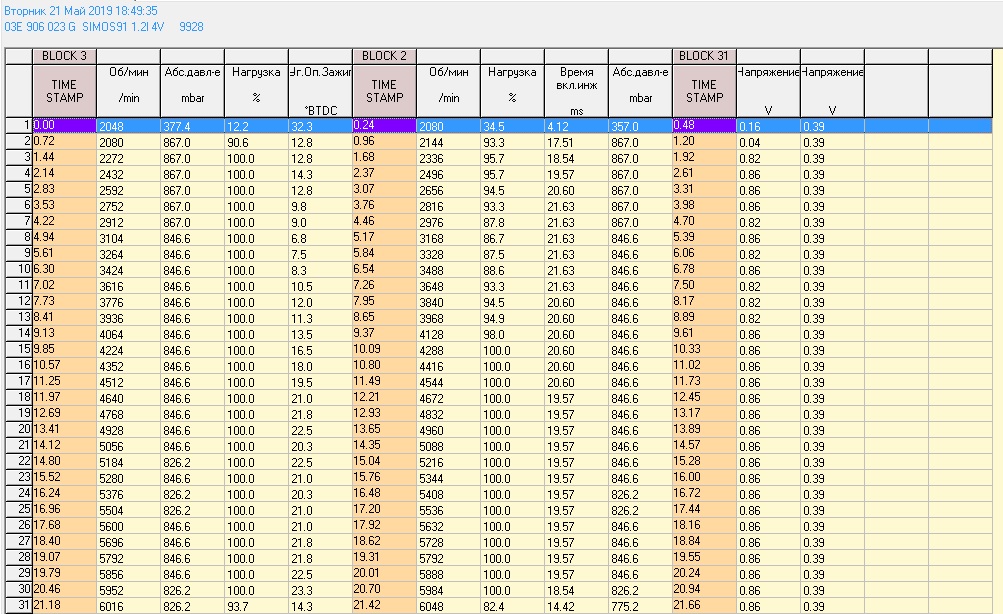Select row number 1 header

tap(18, 126)
